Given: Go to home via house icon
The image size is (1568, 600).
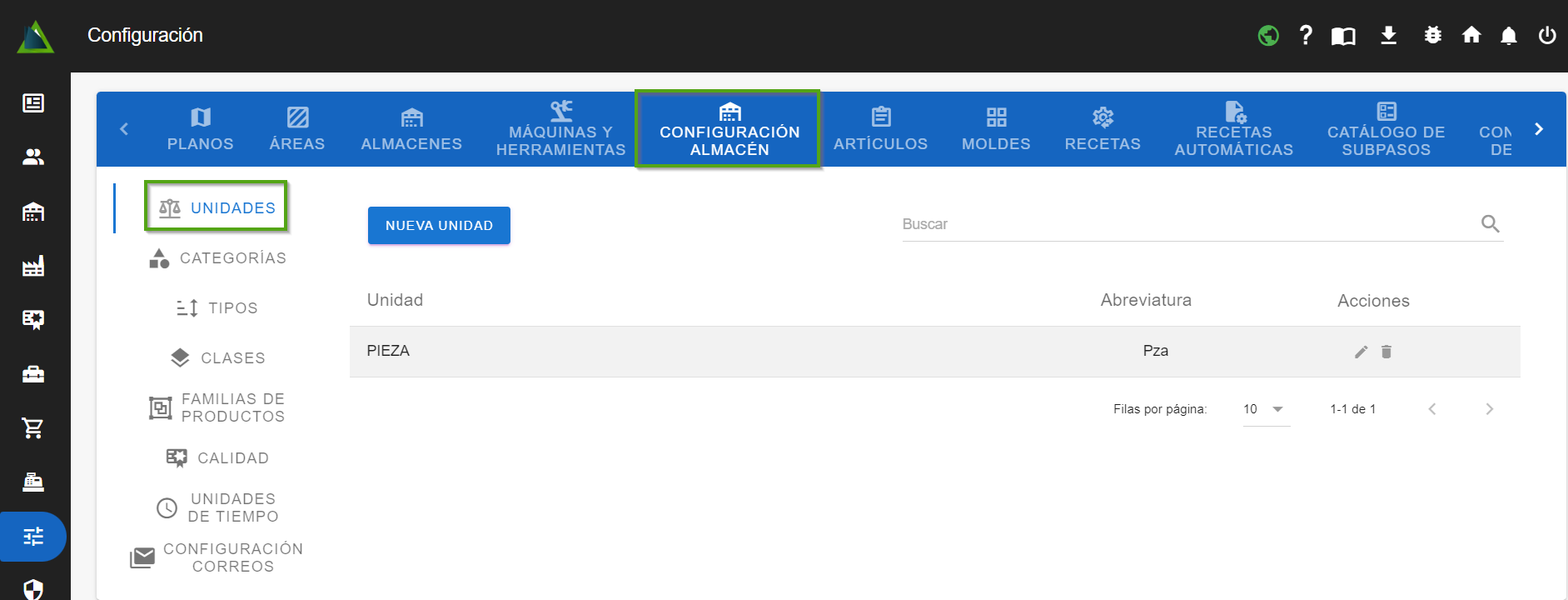Looking at the screenshot, I should 1471,35.
